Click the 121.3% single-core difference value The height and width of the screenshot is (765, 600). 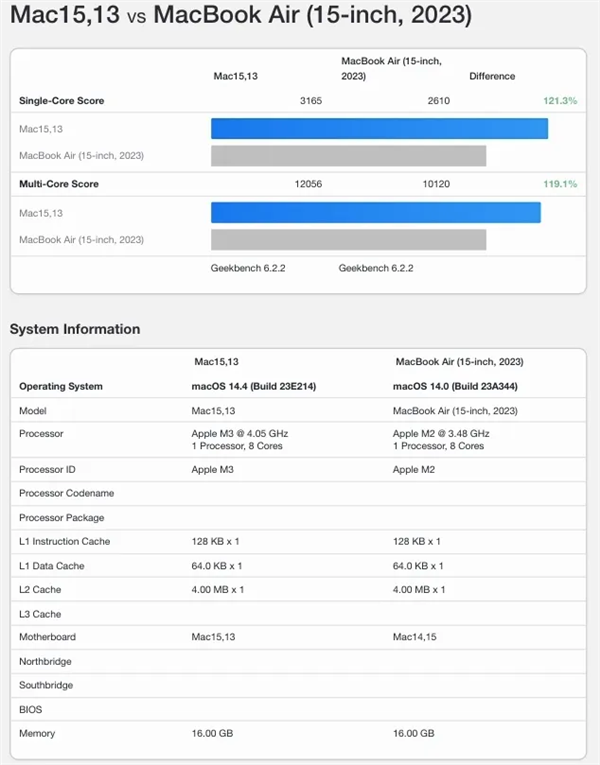click(560, 101)
